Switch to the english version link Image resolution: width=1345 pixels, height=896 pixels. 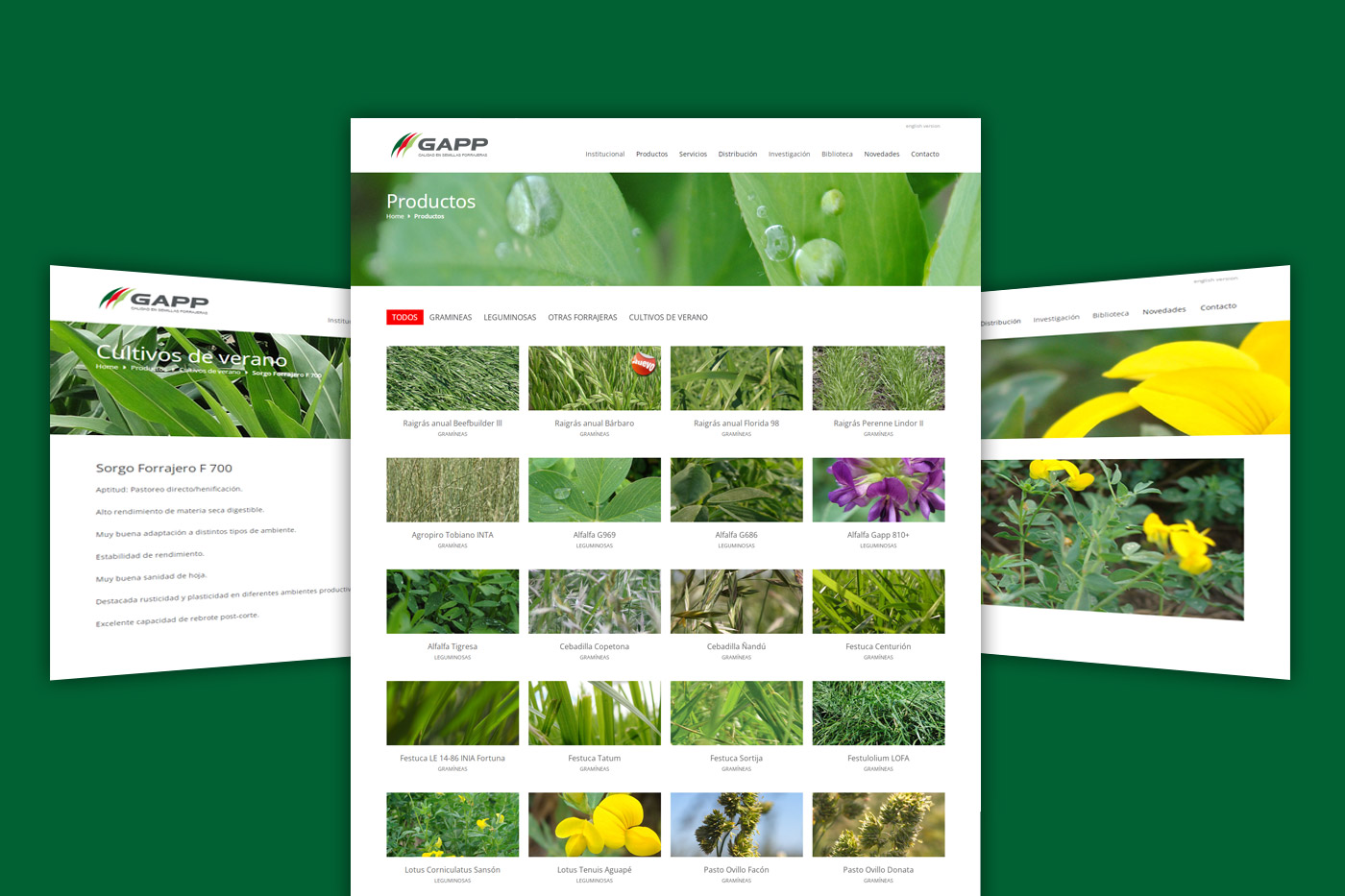point(922,126)
